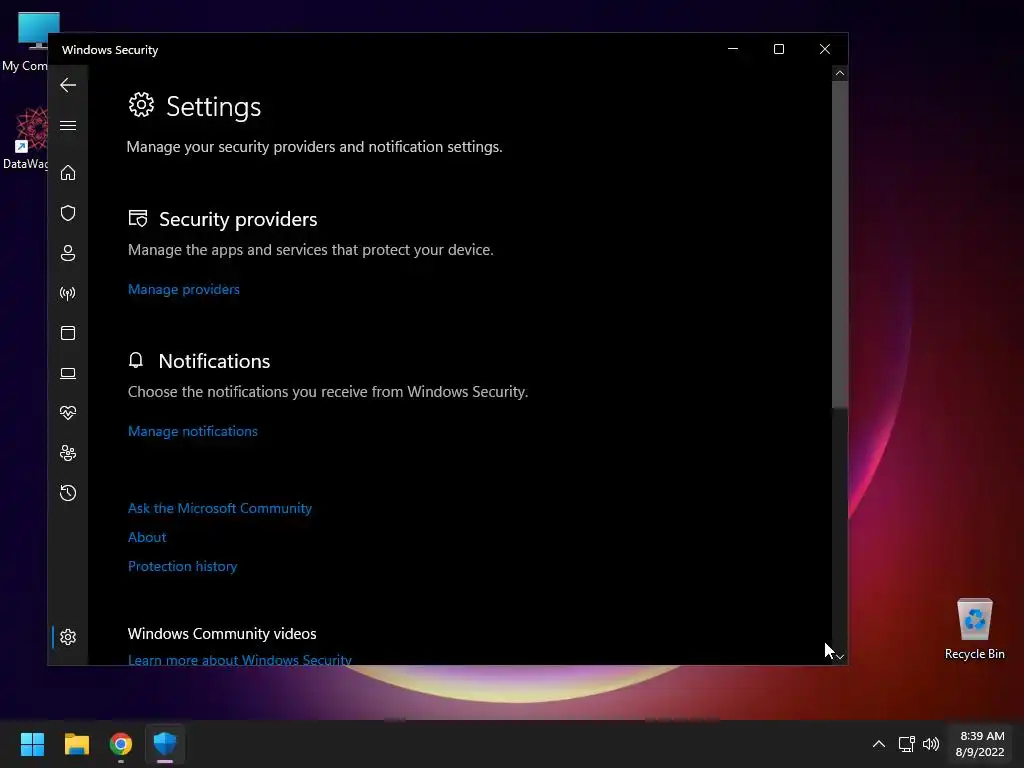The width and height of the screenshot is (1024, 768).
Task: Click the Manage providers link
Action: [x=184, y=289]
